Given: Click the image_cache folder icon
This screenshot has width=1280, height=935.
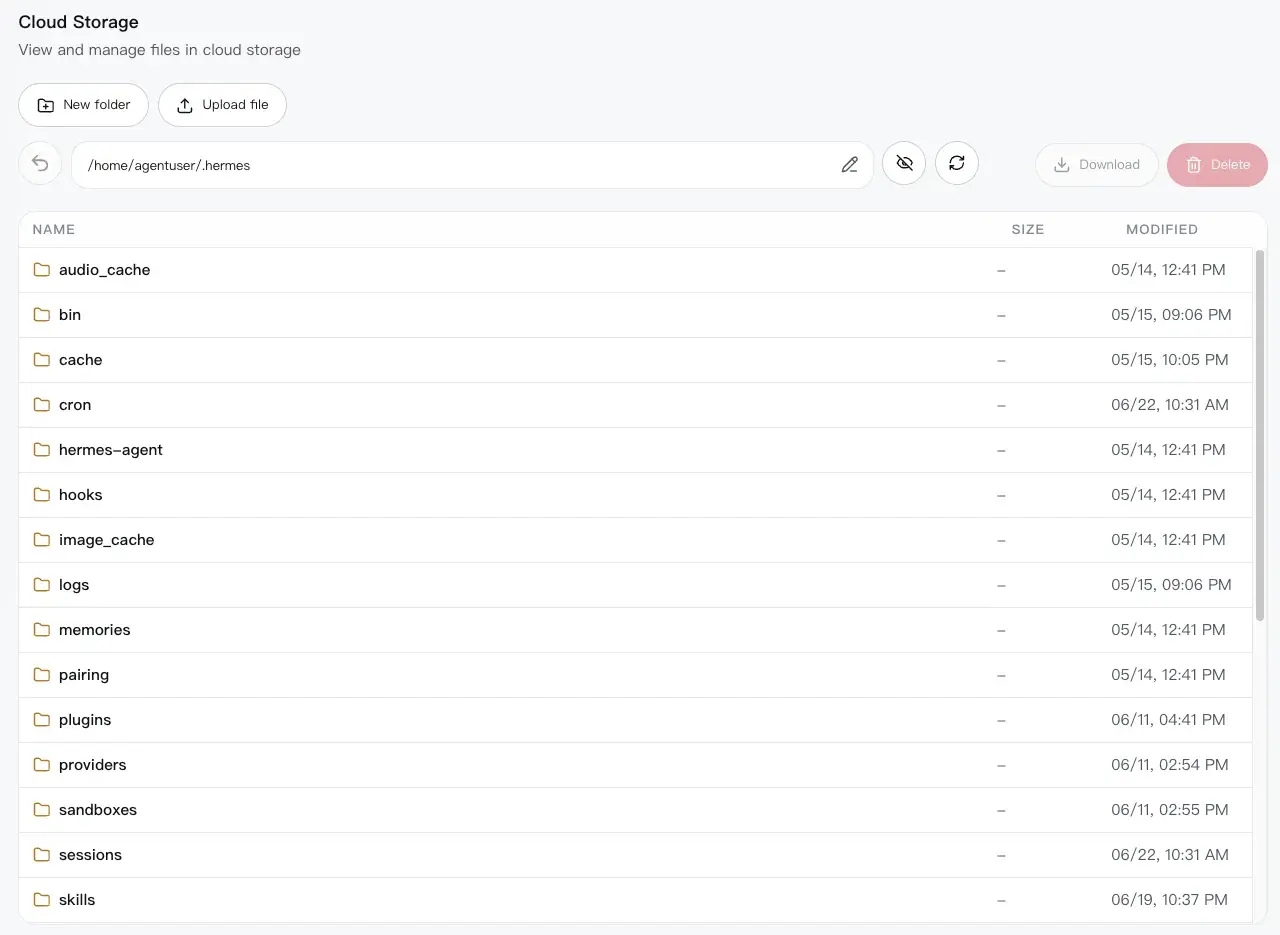Looking at the screenshot, I should coord(42,540).
